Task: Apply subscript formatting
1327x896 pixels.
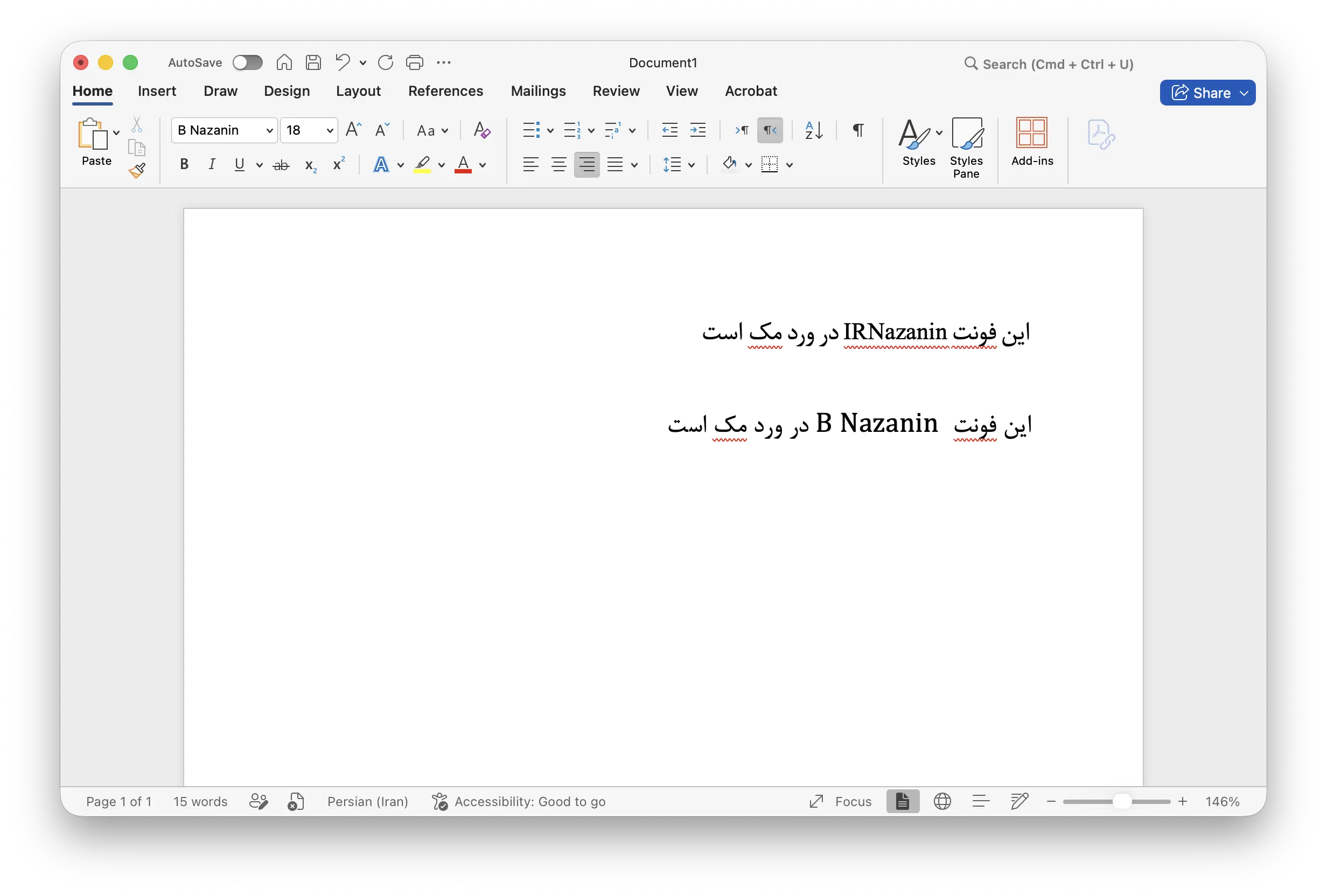Action: click(x=311, y=166)
